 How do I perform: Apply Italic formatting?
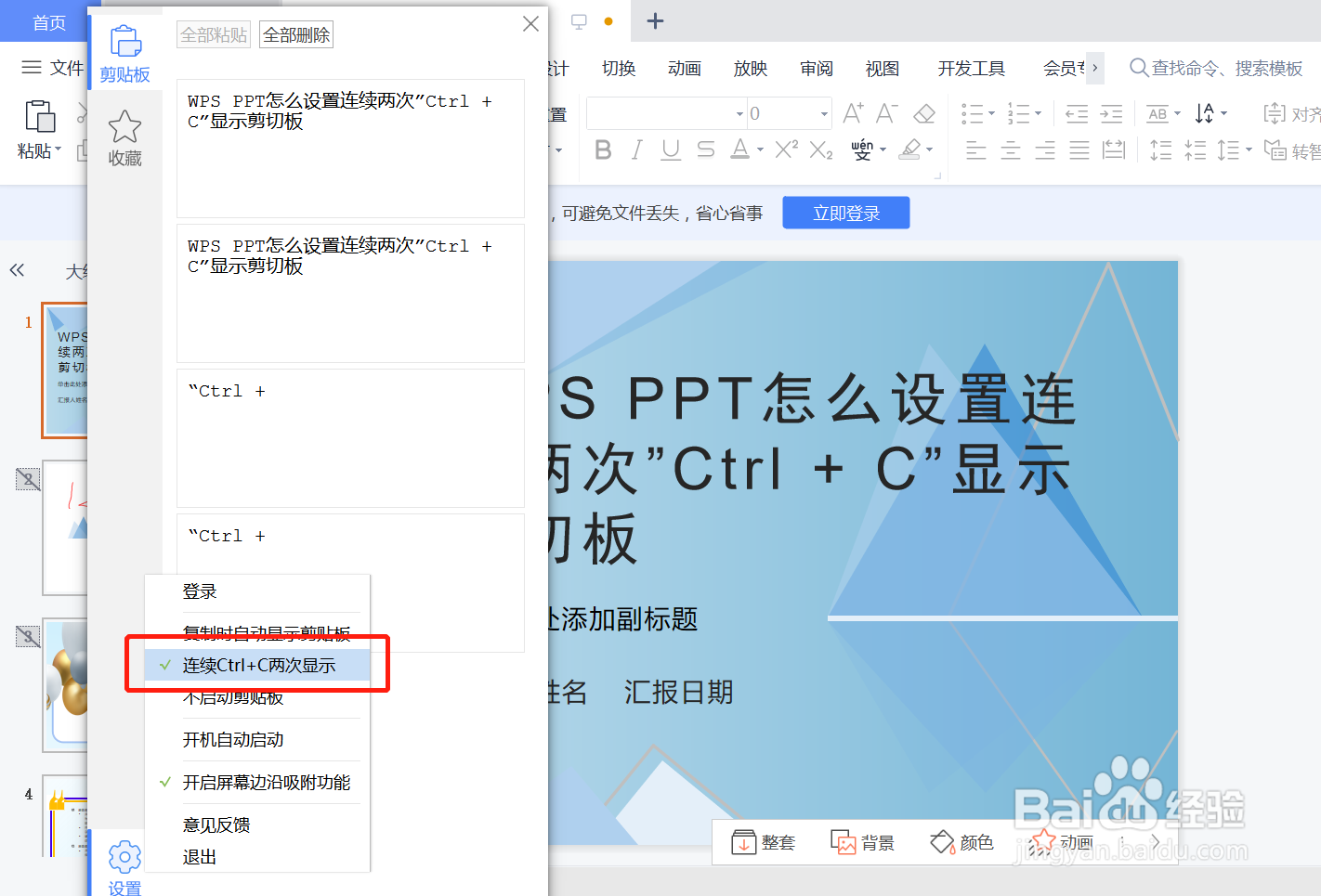636,149
